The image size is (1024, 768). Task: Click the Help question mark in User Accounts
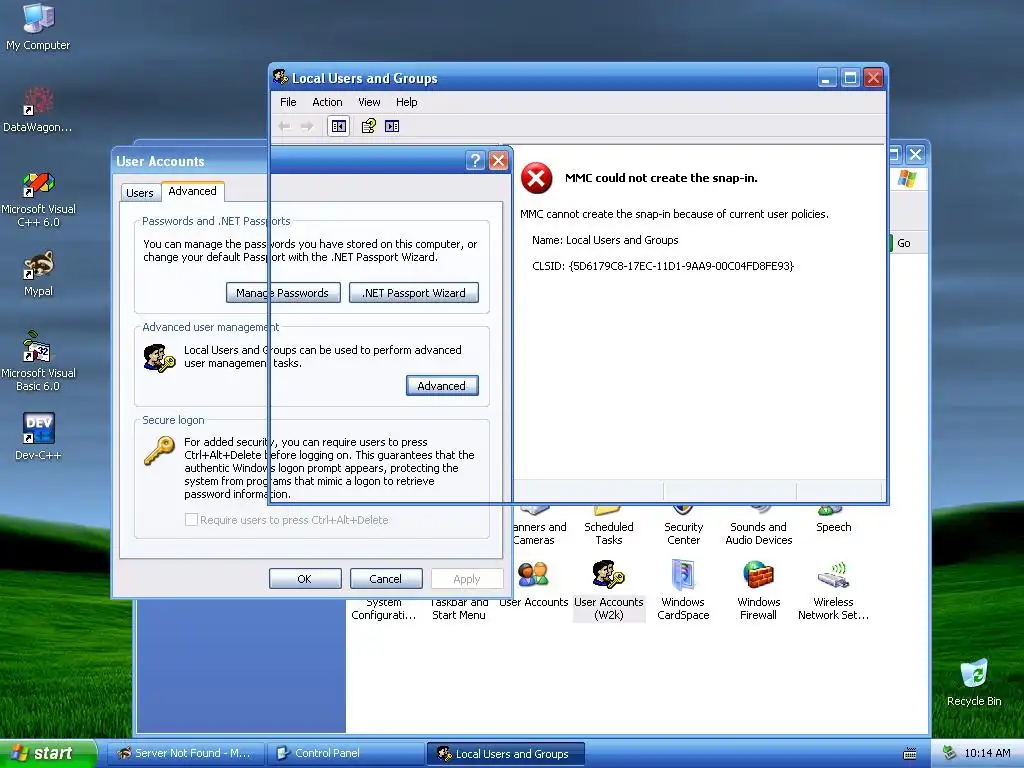pos(475,161)
